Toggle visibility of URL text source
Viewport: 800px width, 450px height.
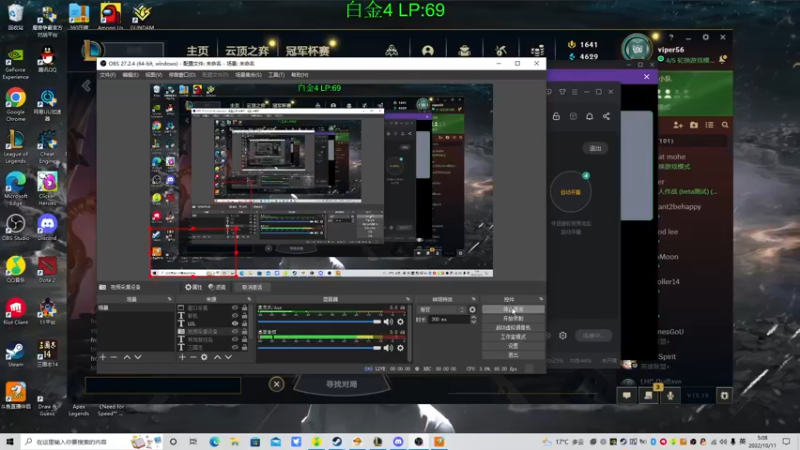[x=235, y=323]
